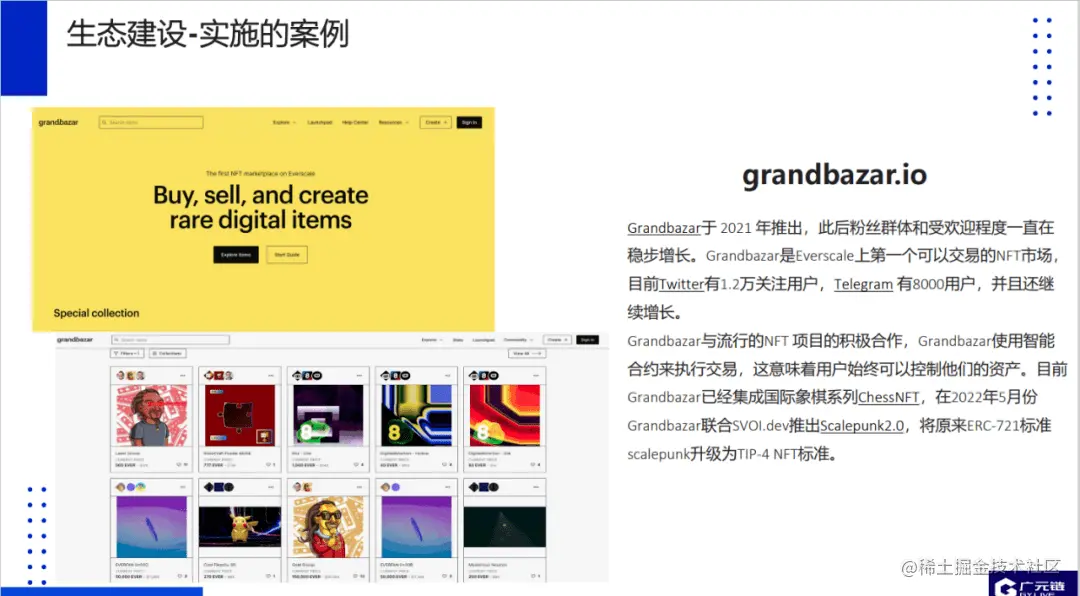Like the 83 EVER card heart icon
The width and height of the screenshot is (1080, 596).
(534, 465)
